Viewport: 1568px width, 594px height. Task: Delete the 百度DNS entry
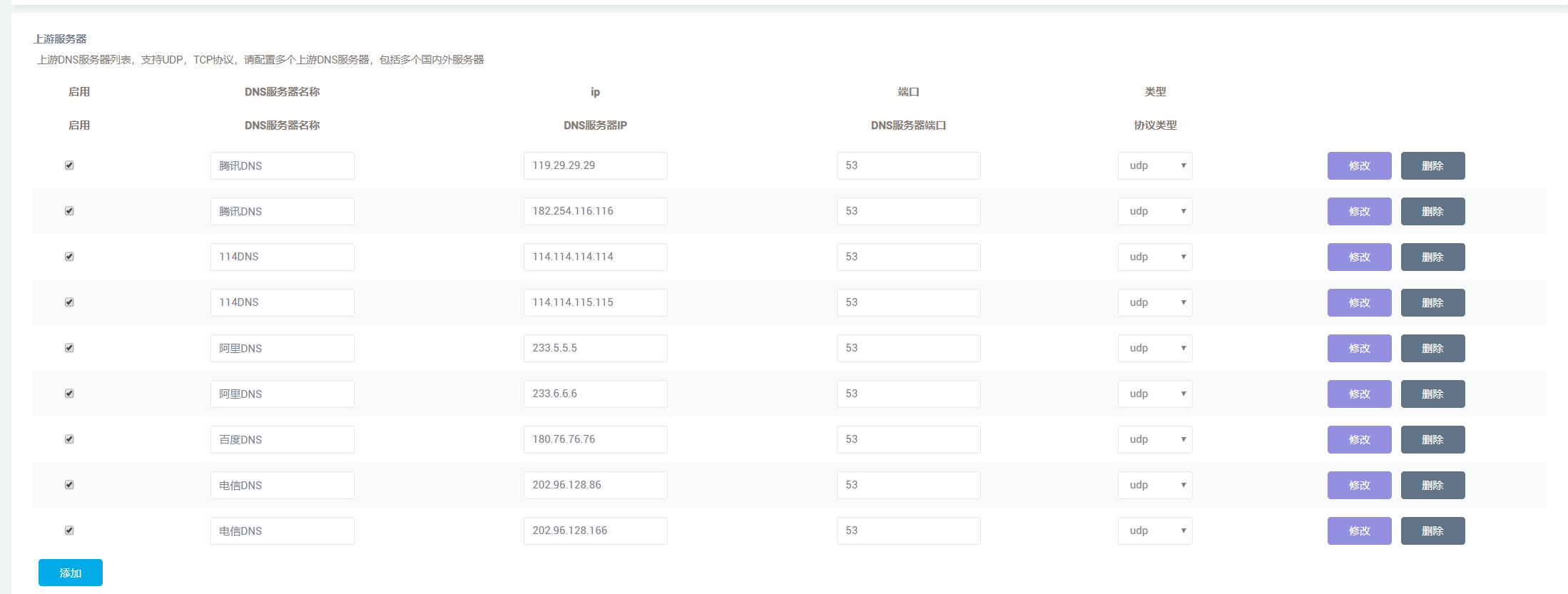1432,439
